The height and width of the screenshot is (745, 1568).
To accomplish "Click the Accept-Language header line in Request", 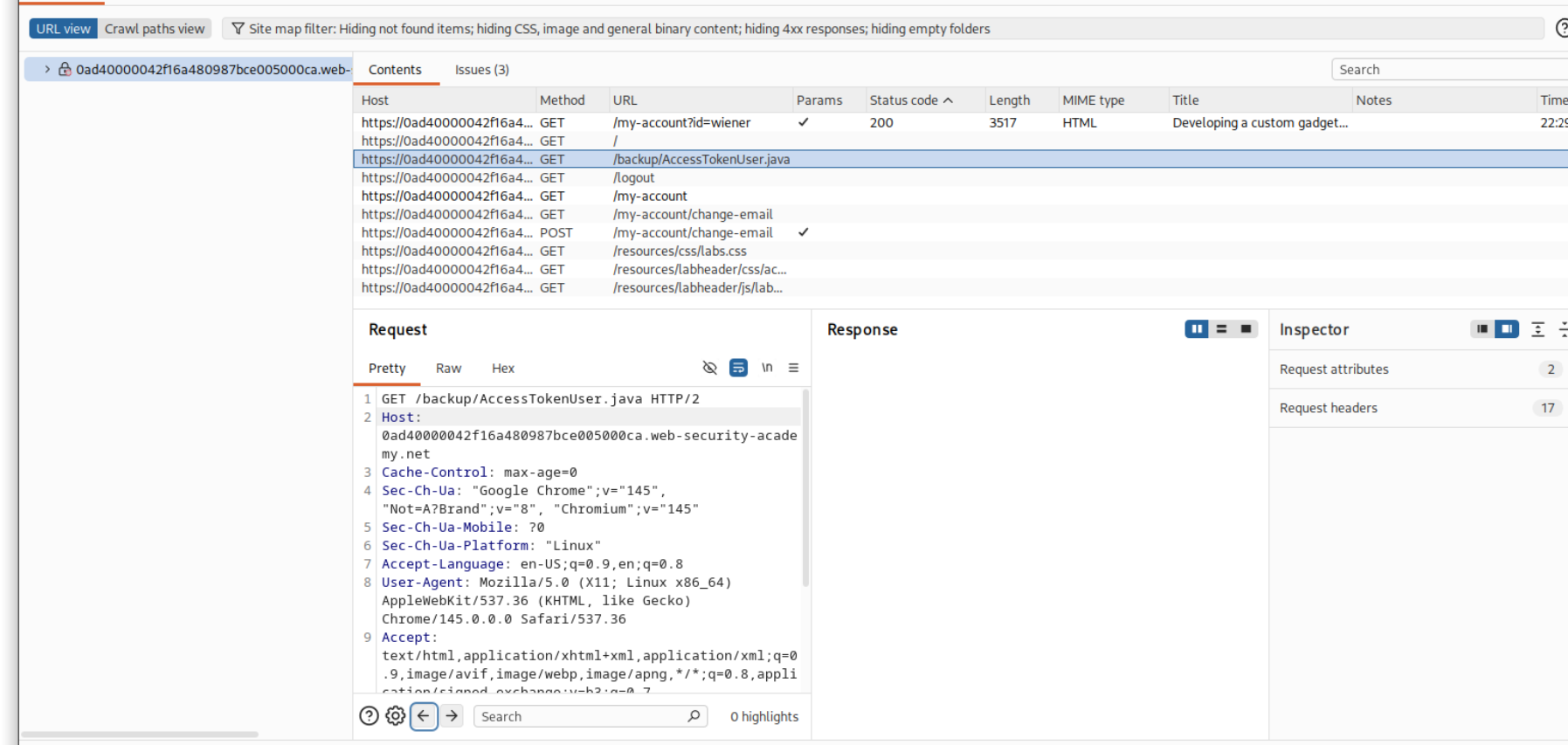I will point(532,563).
